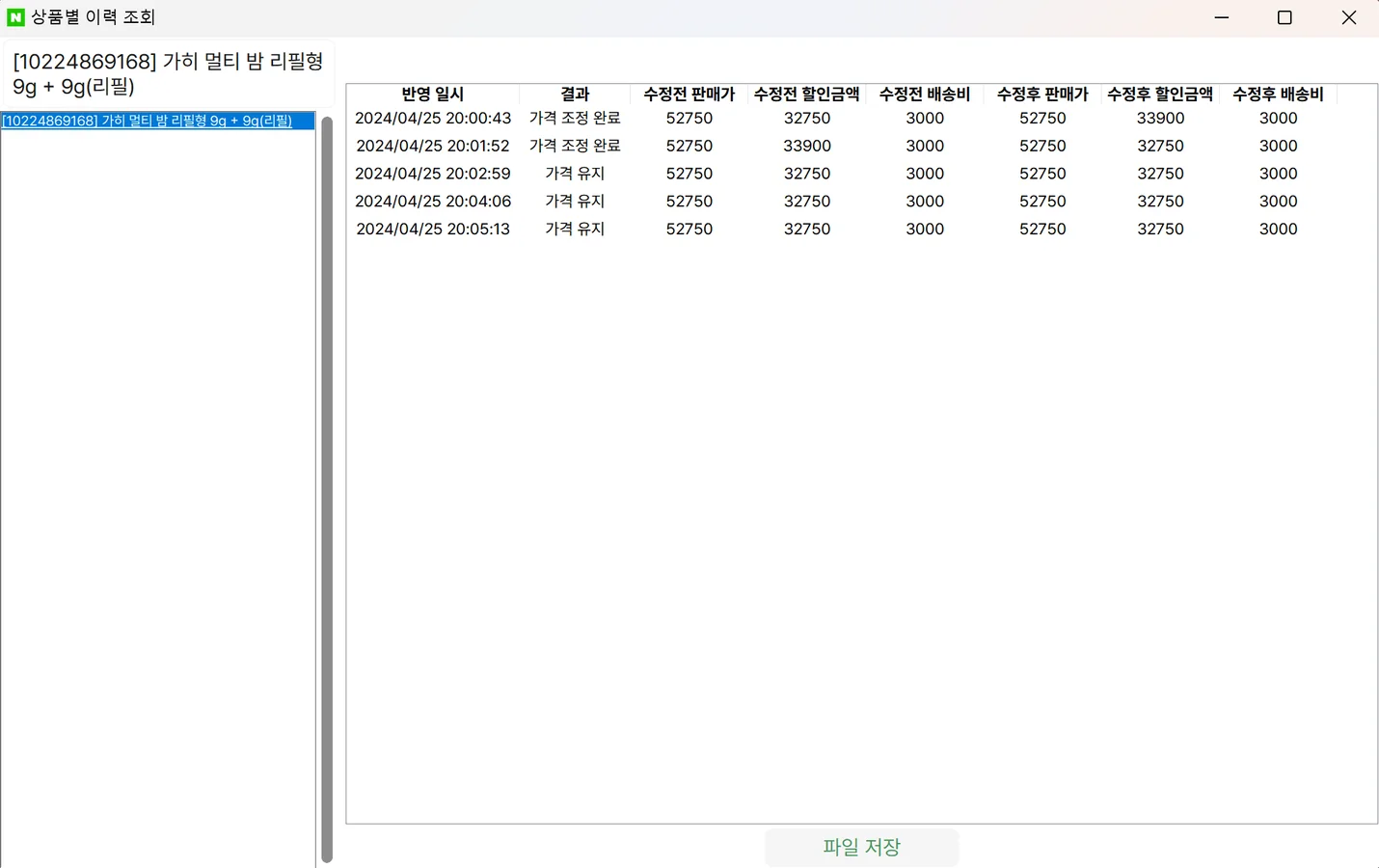Click 가격 유지 in the 20:04:06 row
The image size is (1379, 868).
tap(575, 201)
